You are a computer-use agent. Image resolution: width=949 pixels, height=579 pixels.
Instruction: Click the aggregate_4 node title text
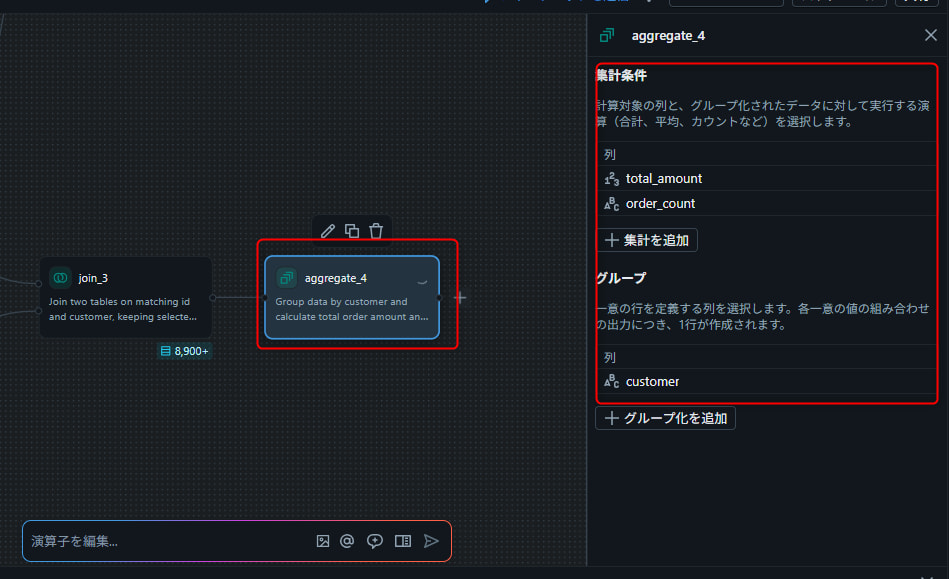coord(335,278)
